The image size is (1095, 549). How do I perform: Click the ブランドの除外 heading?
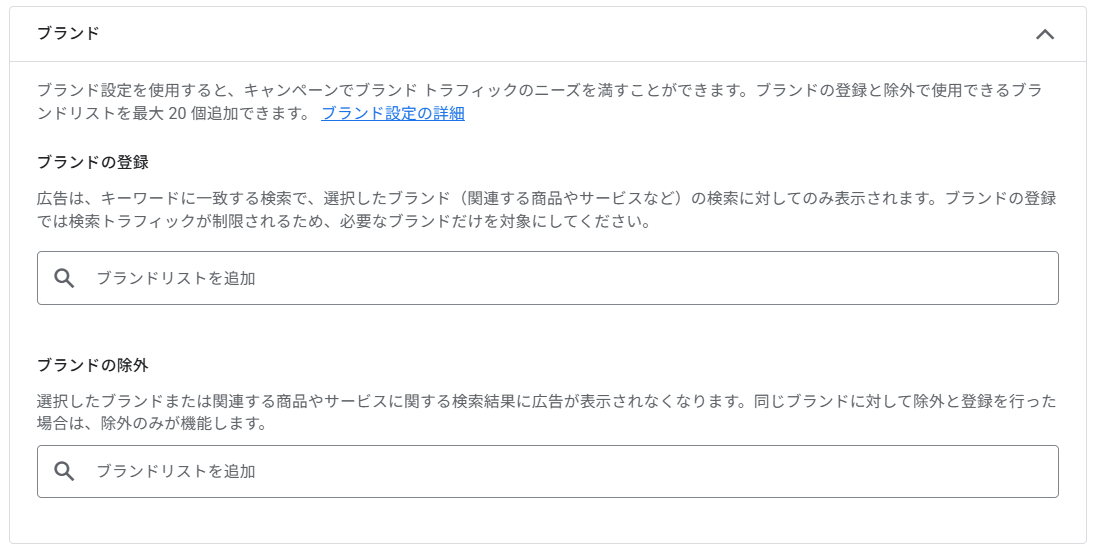tap(93, 365)
